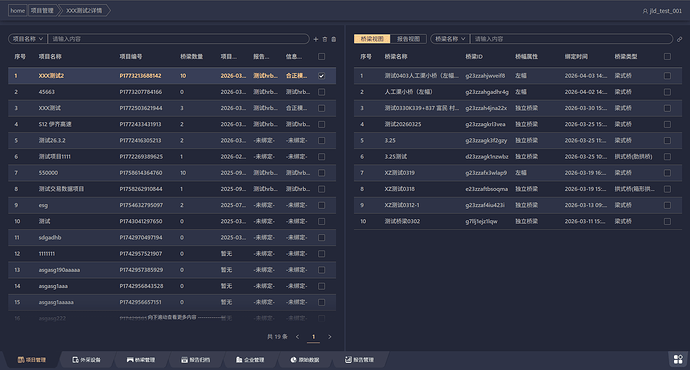Click the 项目编号 column header
Viewport: 690px width, 370px height.
[x=131, y=56]
